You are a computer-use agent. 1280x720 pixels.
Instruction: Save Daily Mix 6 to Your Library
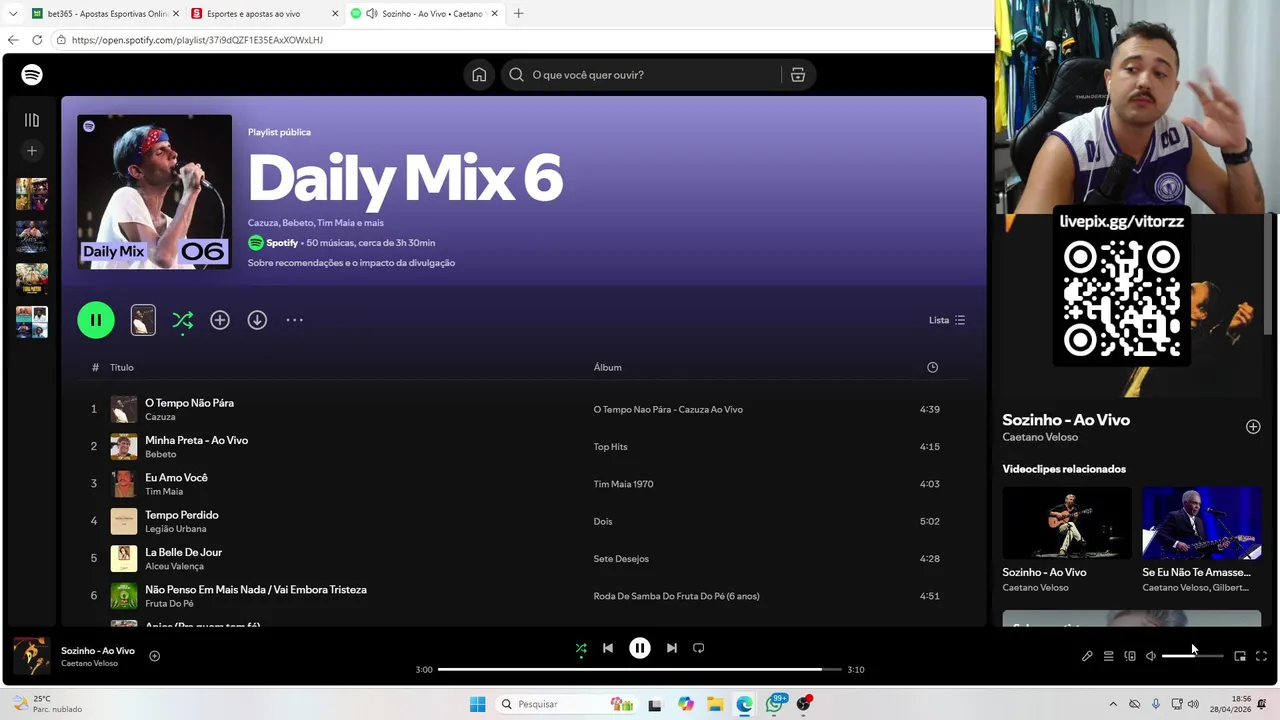(x=220, y=320)
